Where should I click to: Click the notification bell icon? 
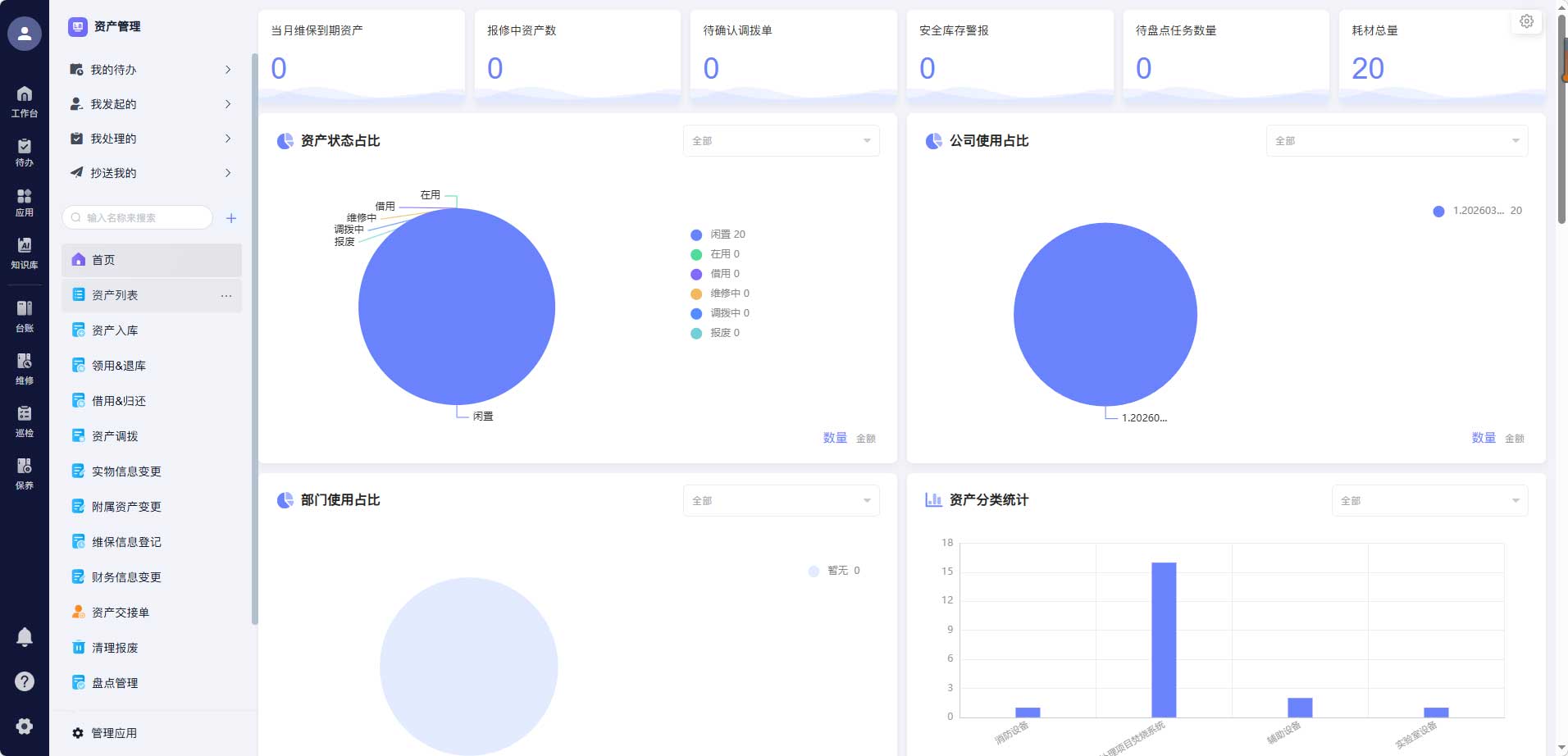click(25, 637)
